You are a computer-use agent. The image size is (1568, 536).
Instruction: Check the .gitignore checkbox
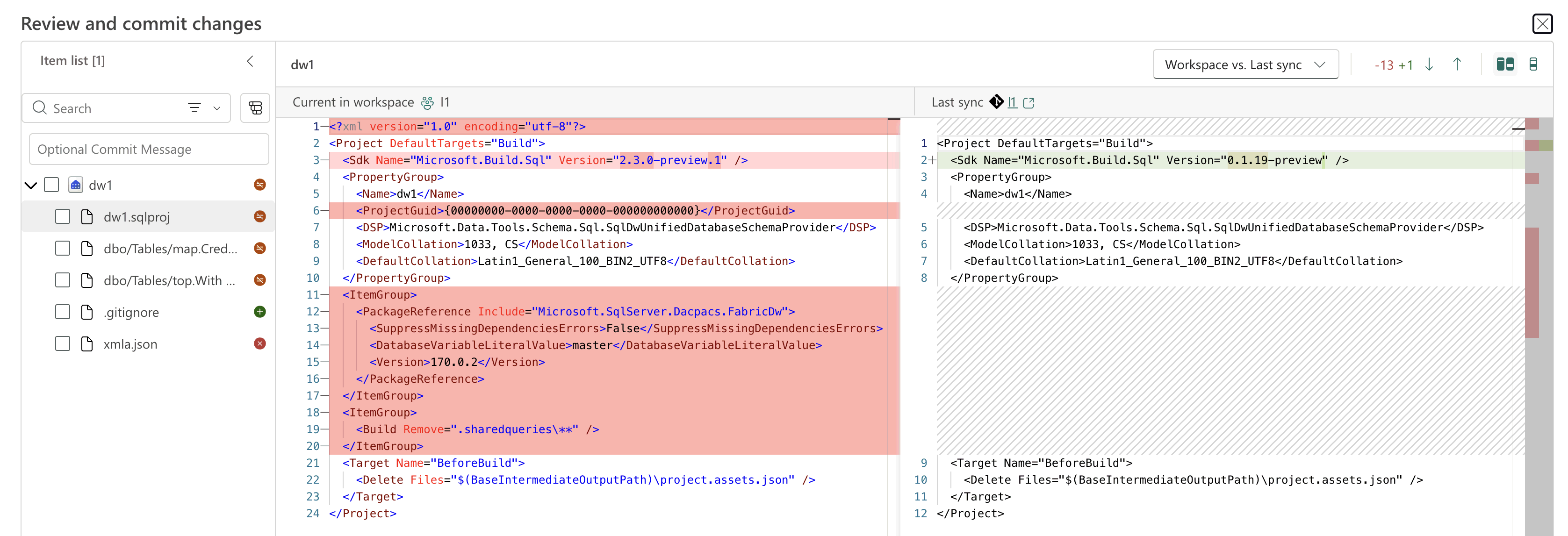(63, 312)
